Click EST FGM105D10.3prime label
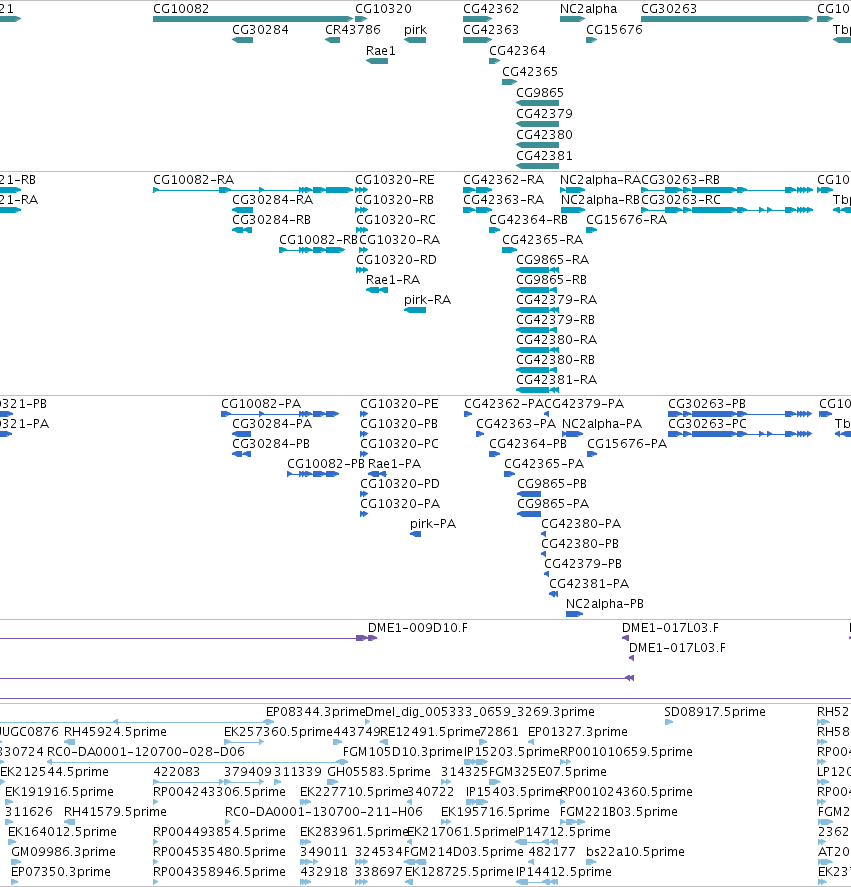This screenshot has width=851, height=887. click(403, 751)
